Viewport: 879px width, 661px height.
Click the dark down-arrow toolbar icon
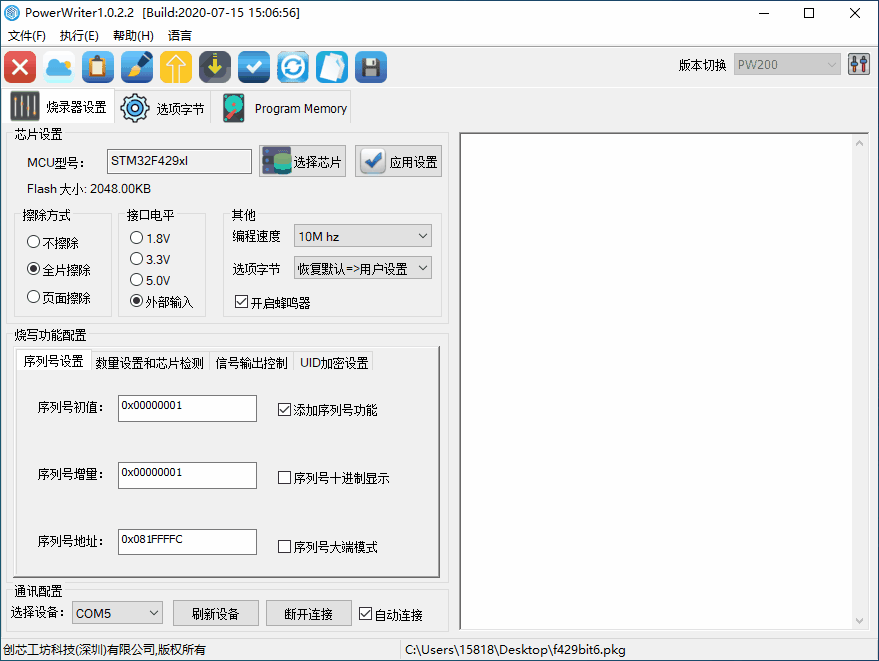click(x=215, y=67)
